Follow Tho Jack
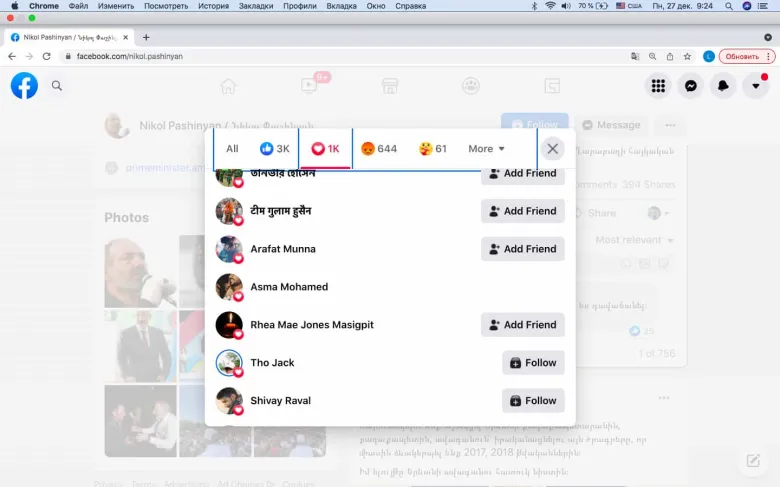780x487 pixels. click(x=533, y=363)
